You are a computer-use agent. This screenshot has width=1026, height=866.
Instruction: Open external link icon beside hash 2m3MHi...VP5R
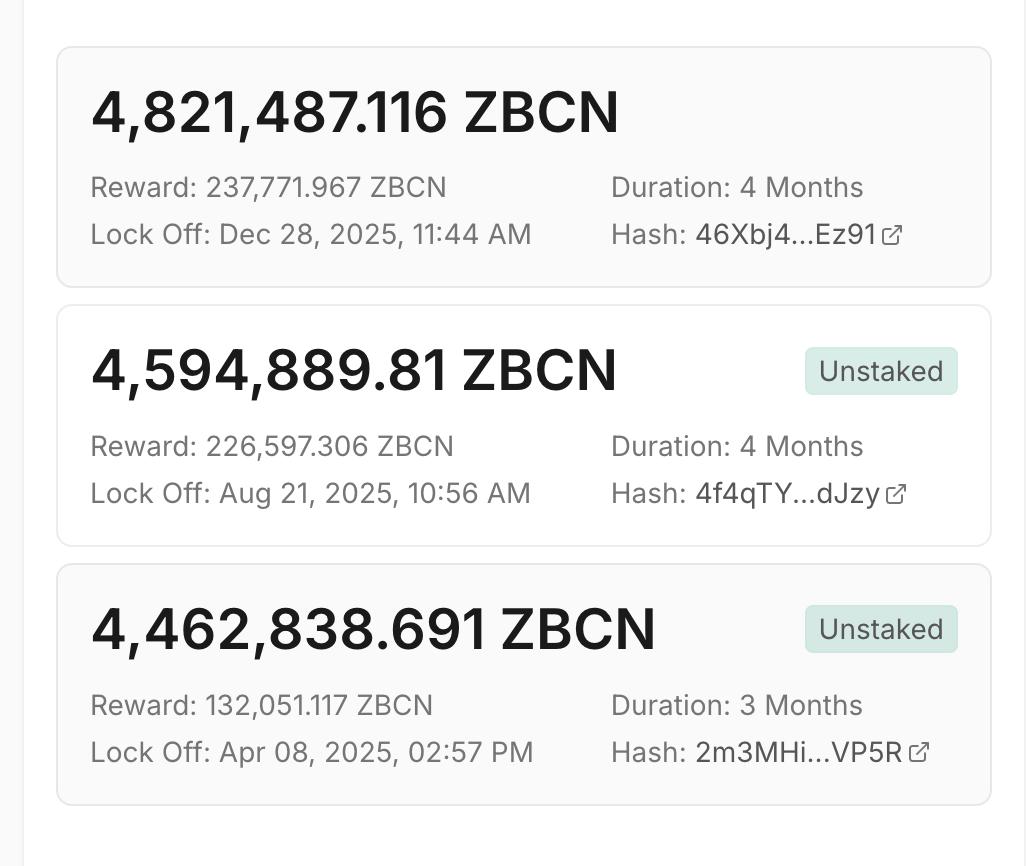click(x=919, y=752)
